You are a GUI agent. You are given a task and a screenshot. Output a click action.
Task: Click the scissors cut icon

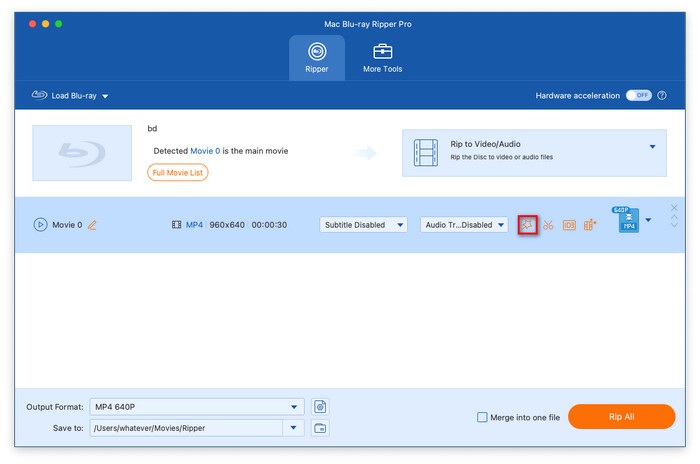(x=548, y=225)
